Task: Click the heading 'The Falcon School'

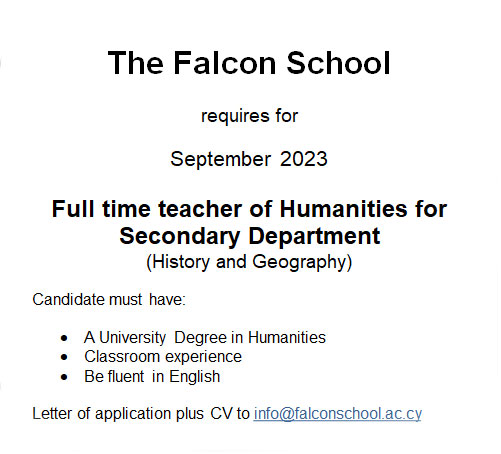Action: (249, 63)
